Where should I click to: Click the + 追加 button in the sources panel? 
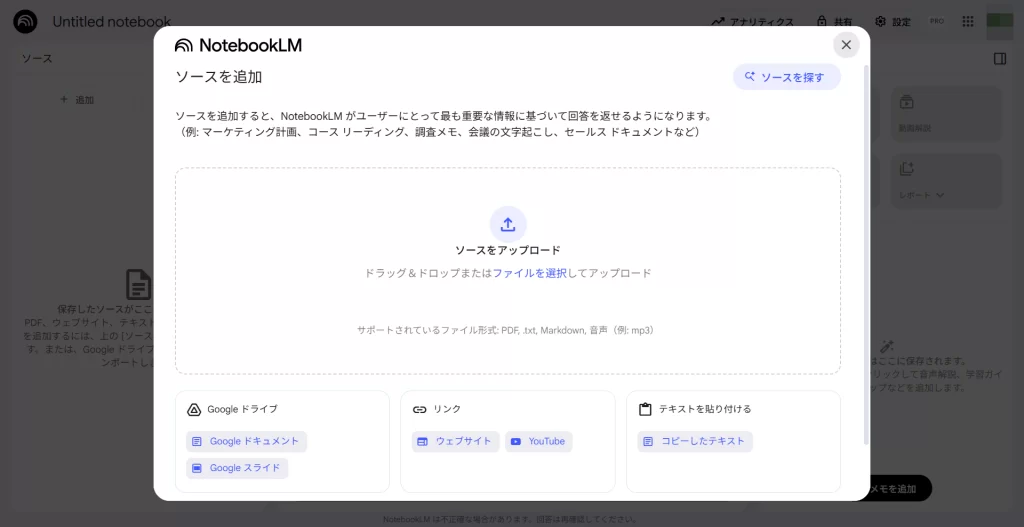[77, 100]
